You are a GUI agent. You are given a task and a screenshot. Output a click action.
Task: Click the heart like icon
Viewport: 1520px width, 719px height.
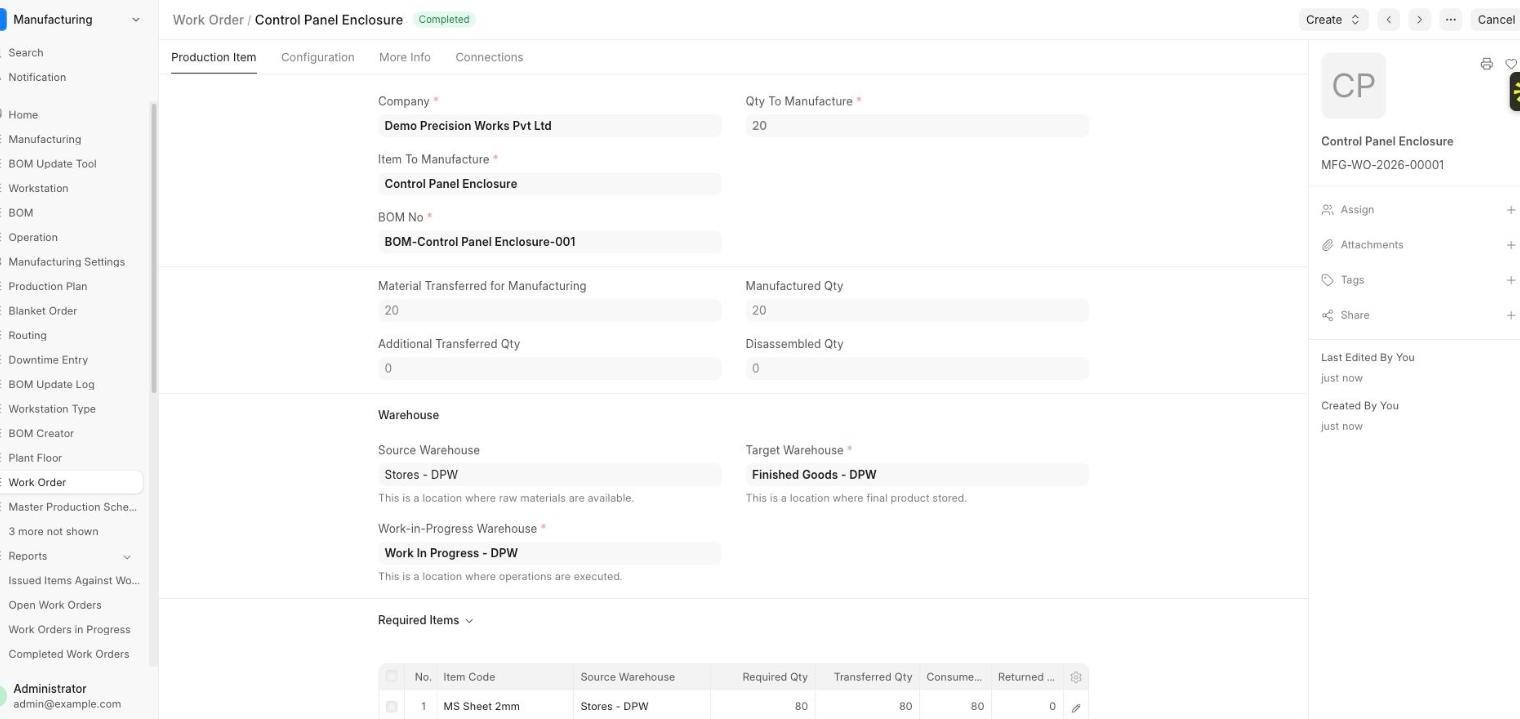(x=1511, y=64)
